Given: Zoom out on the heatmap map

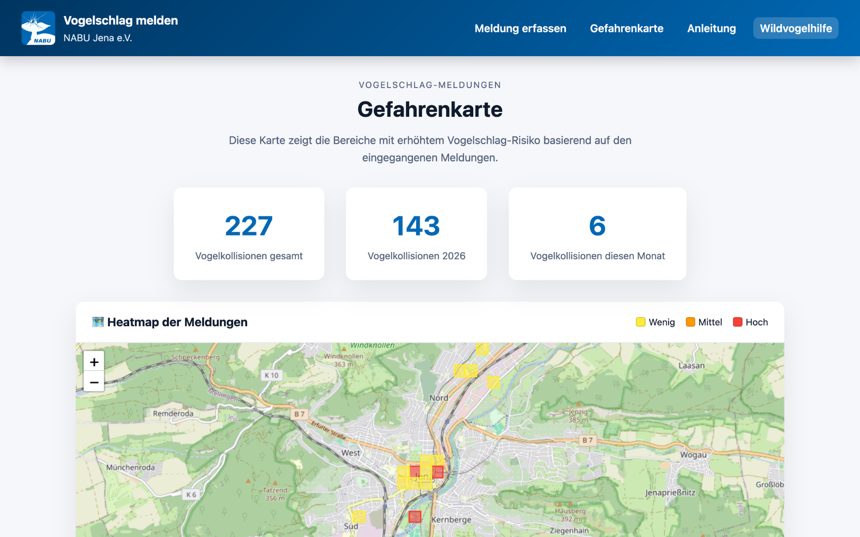Looking at the screenshot, I should (94, 382).
